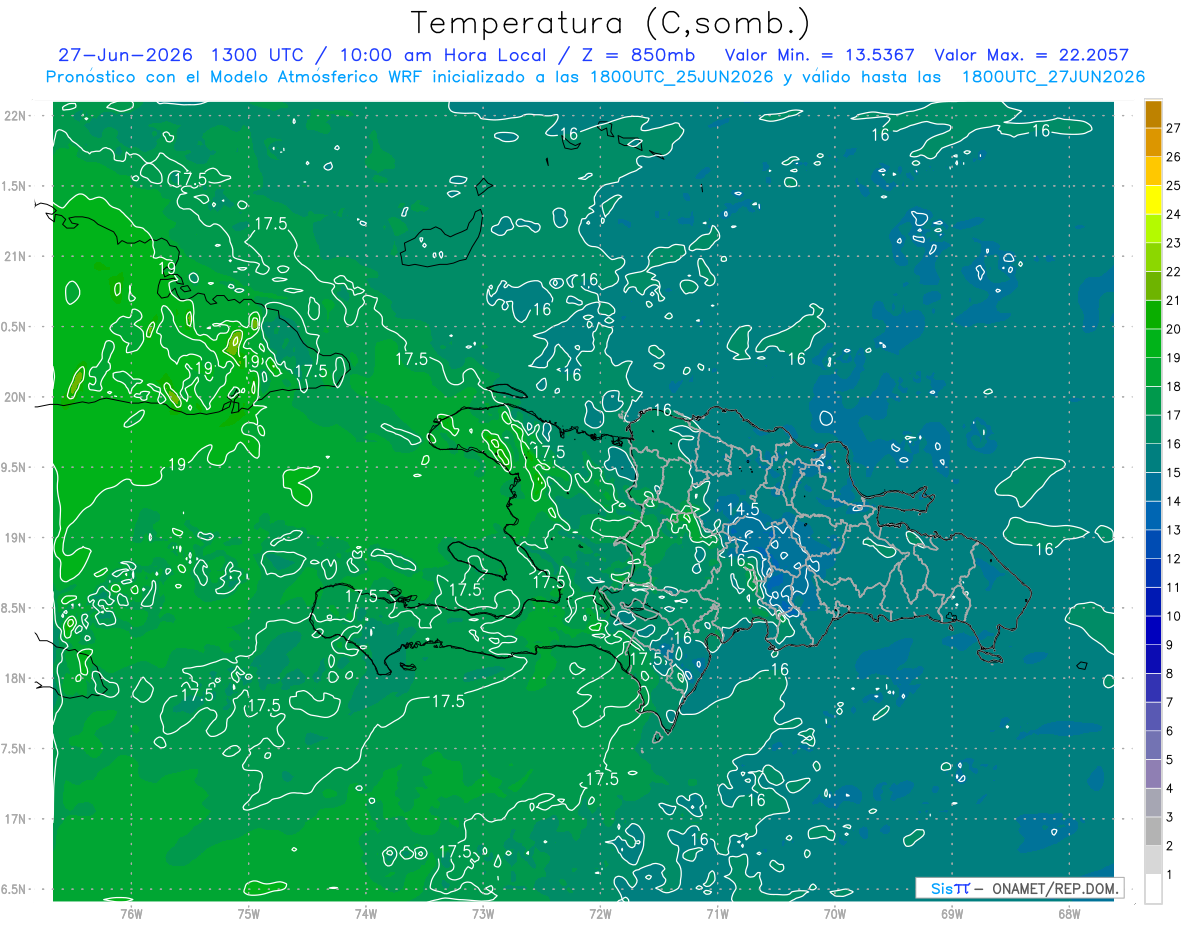Click the '14.5' contour label over Dominican Republic
1200x927 pixels.
pos(743,509)
